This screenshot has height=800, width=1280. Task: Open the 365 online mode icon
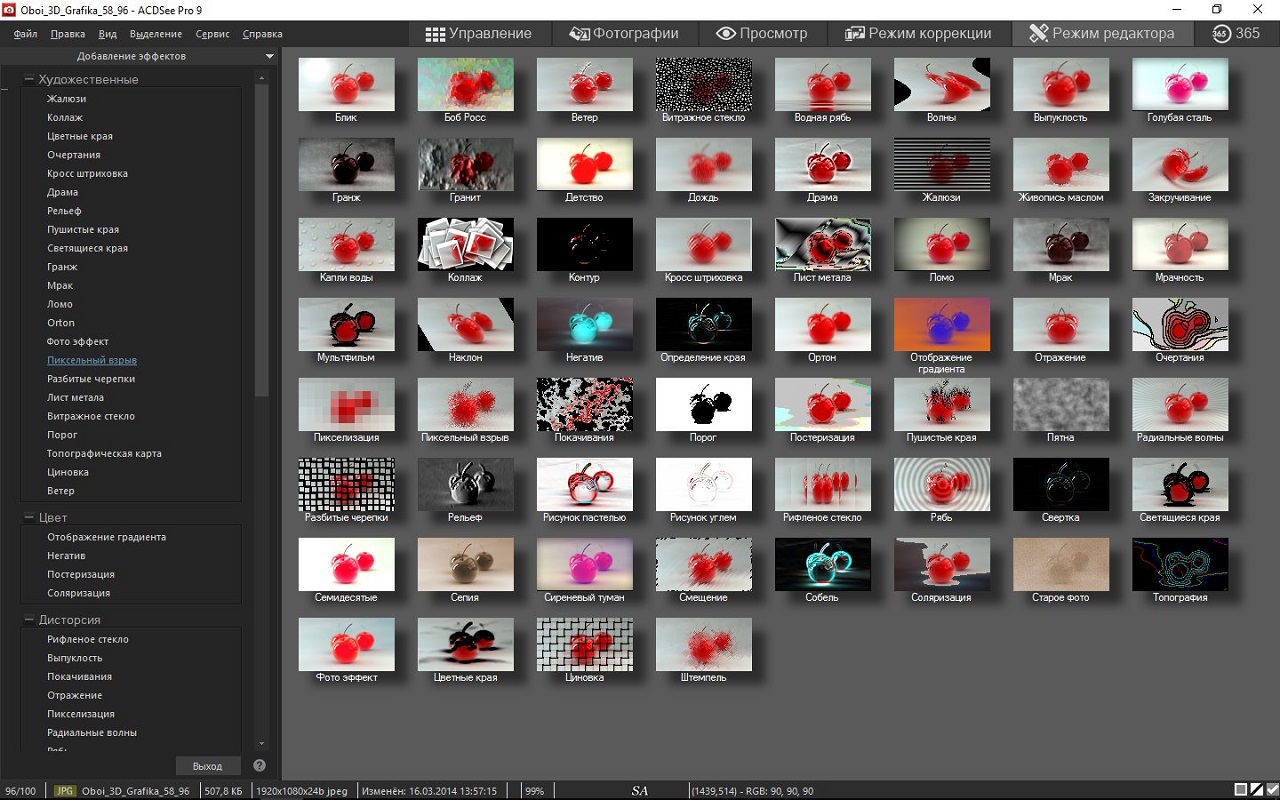pyautogui.click(x=1236, y=33)
